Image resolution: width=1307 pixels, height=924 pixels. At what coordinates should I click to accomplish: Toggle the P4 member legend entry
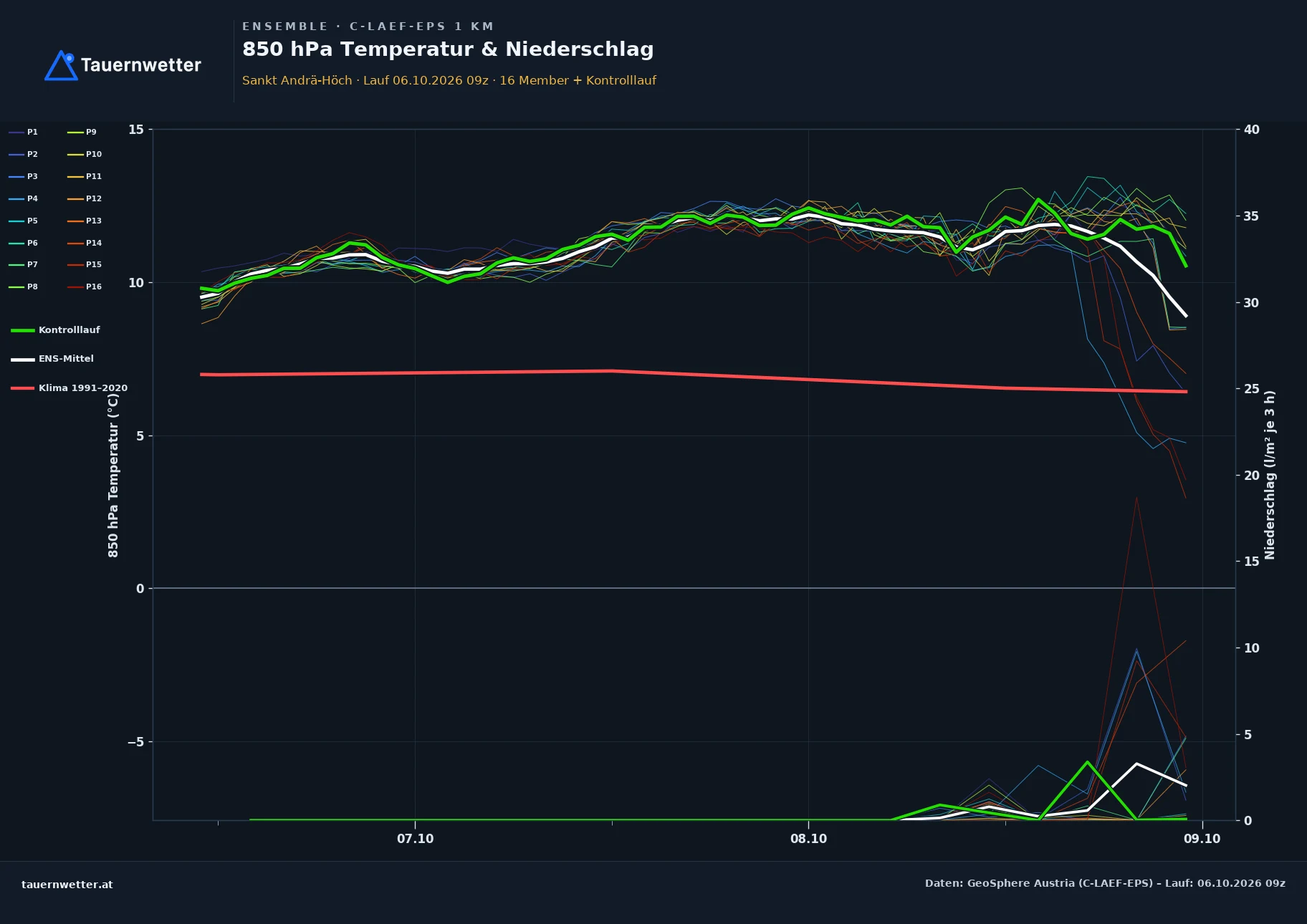tap(24, 198)
